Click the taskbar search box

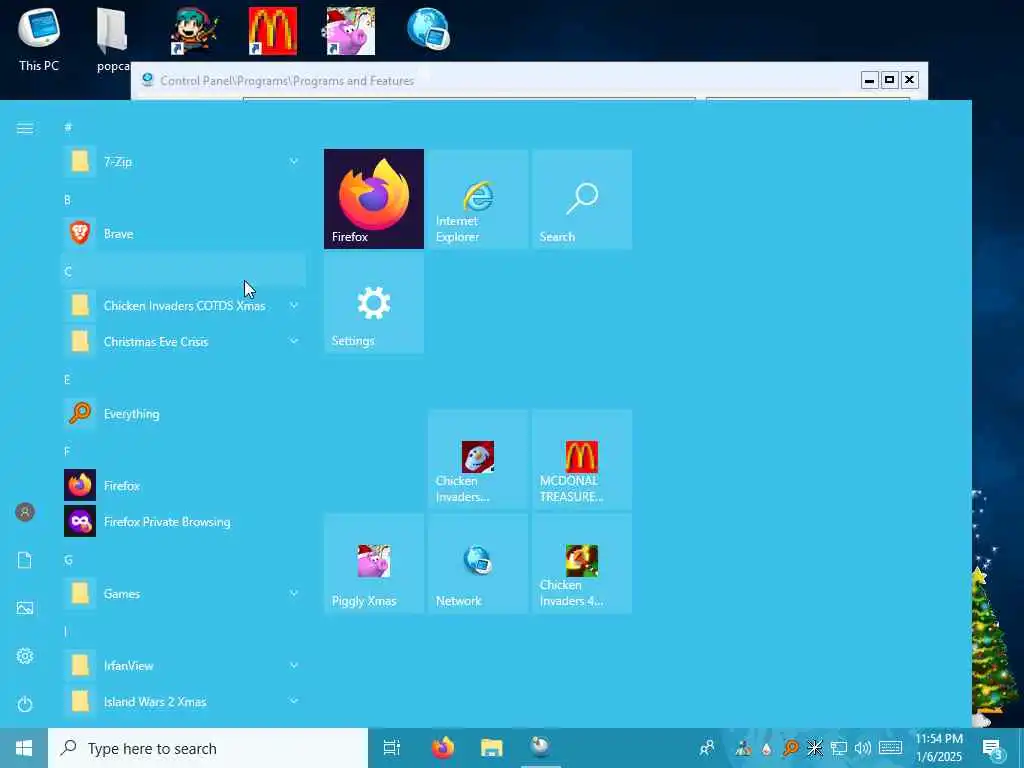tap(208, 748)
